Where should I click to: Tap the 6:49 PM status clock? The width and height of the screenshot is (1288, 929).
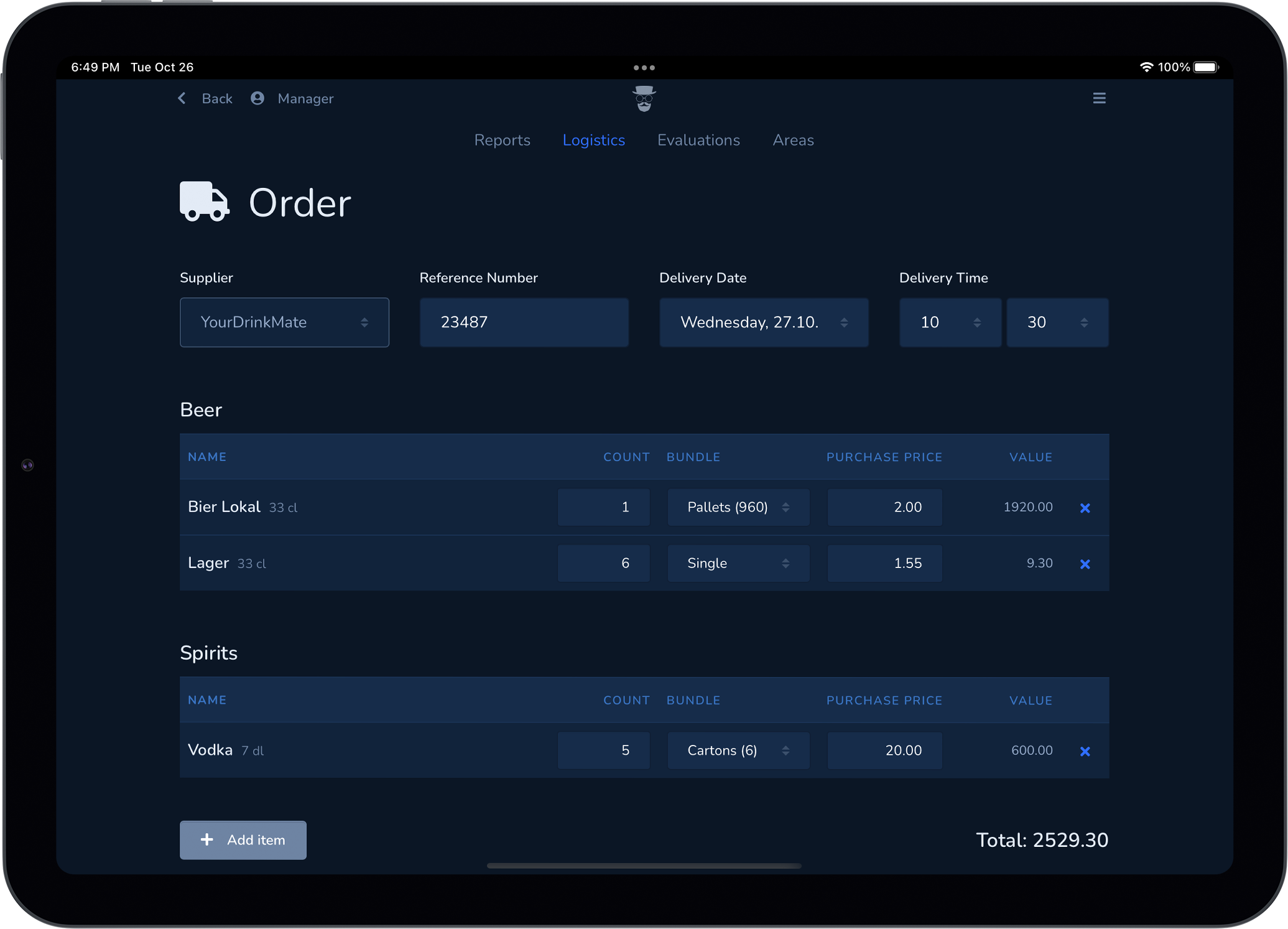(95, 67)
